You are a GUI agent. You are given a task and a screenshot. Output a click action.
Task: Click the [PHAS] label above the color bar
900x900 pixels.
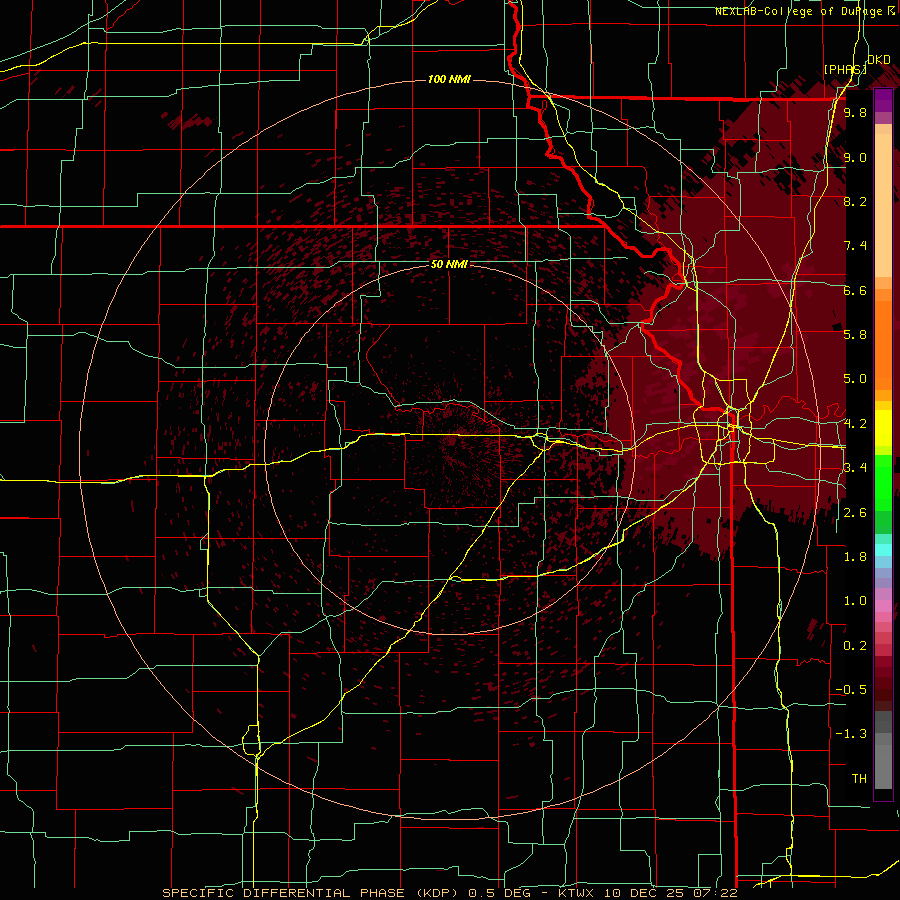[x=845, y=69]
